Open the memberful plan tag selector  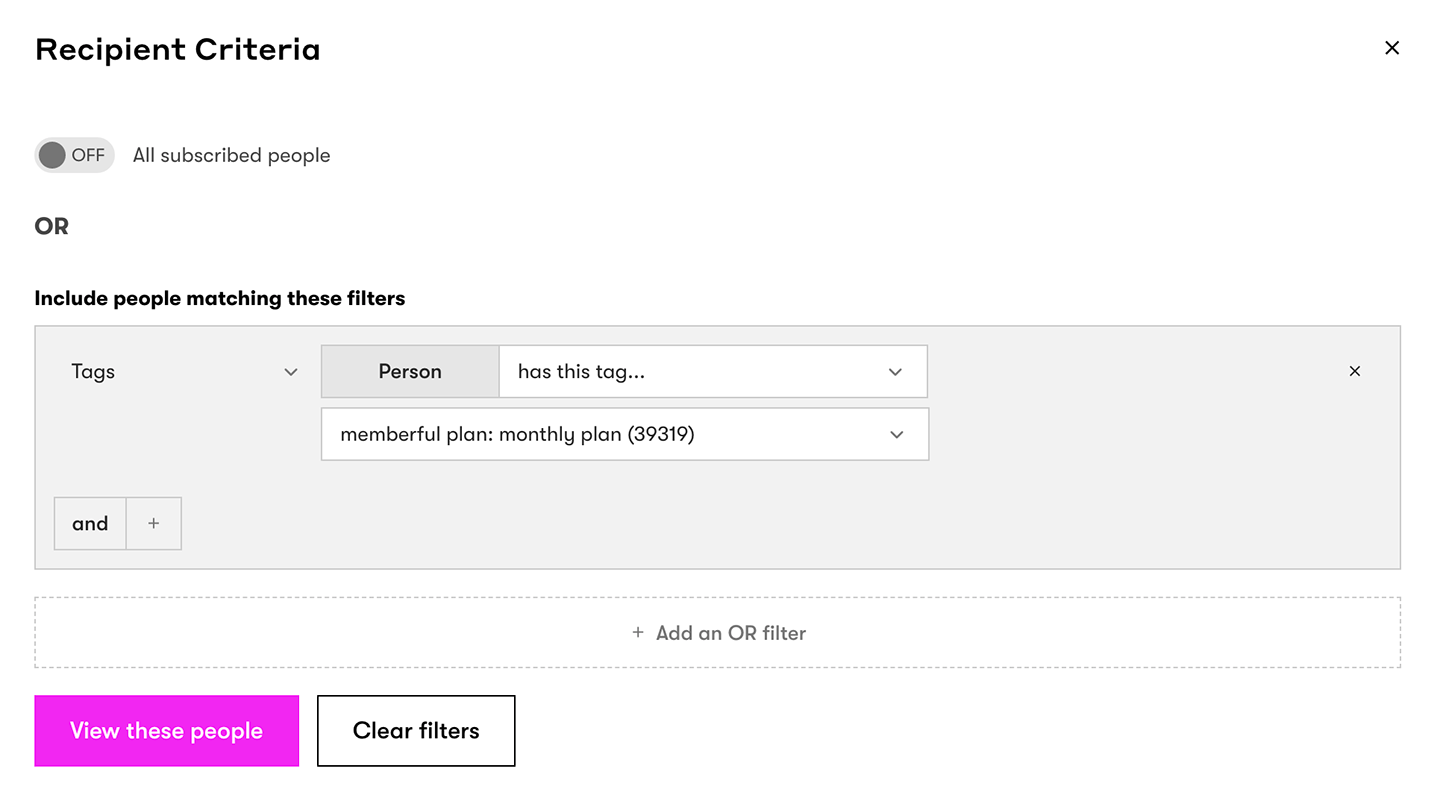click(625, 434)
